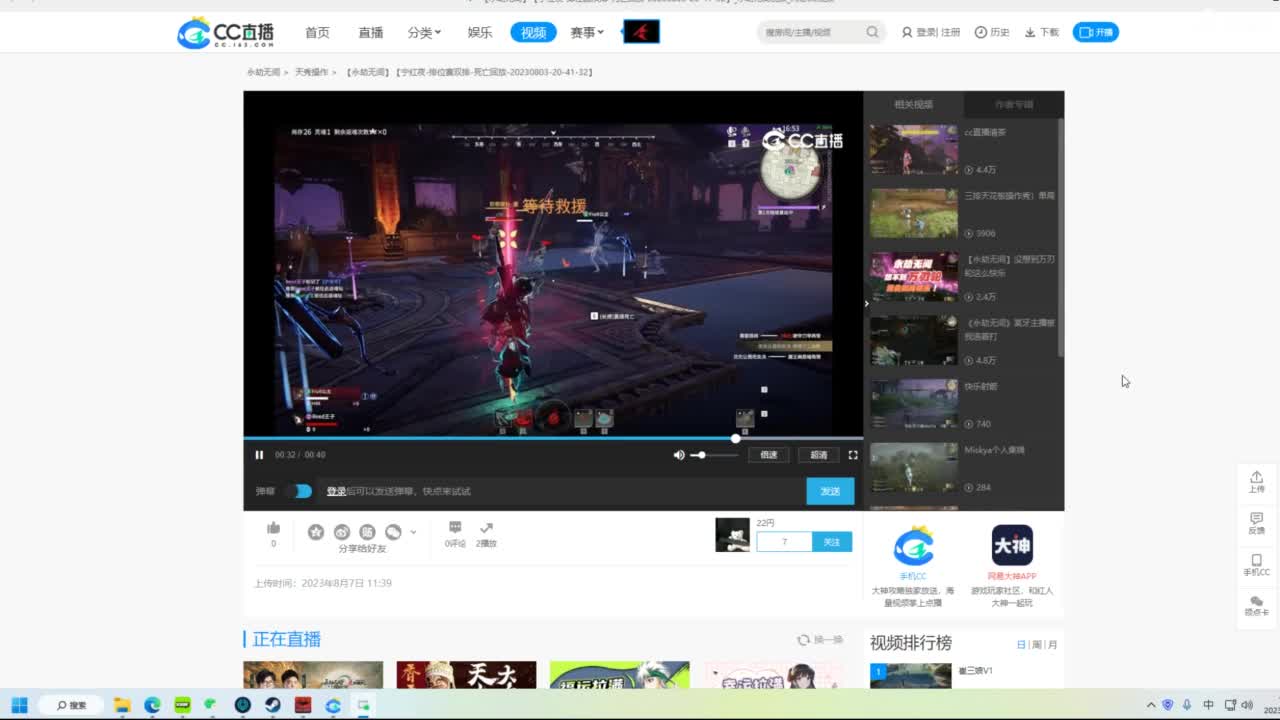Click the 登录 link in the danmaku bar
The width and height of the screenshot is (1280, 720).
click(x=336, y=491)
